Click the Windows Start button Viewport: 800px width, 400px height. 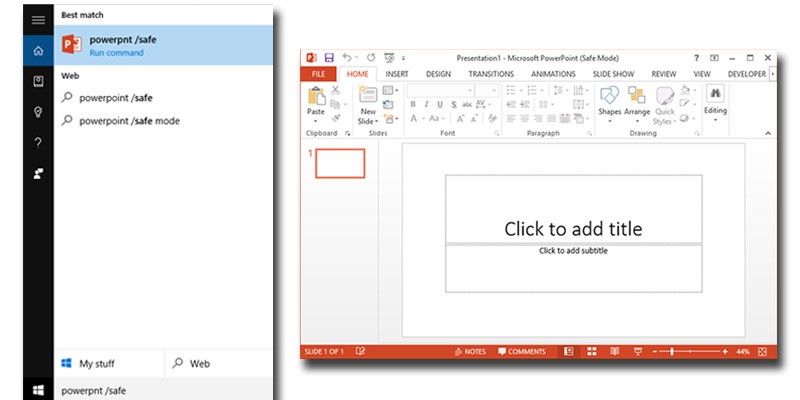click(38, 390)
